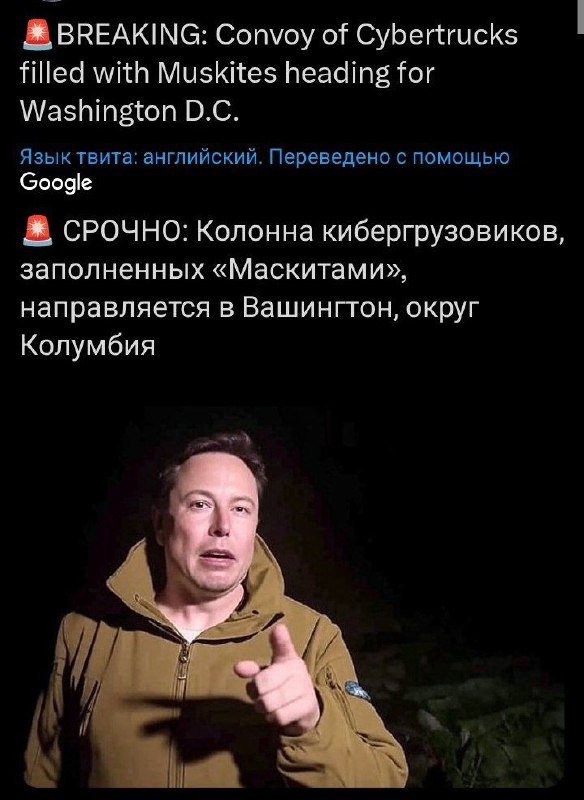
Task: Click the siren emoji before BREAKING
Action: (x=37, y=36)
